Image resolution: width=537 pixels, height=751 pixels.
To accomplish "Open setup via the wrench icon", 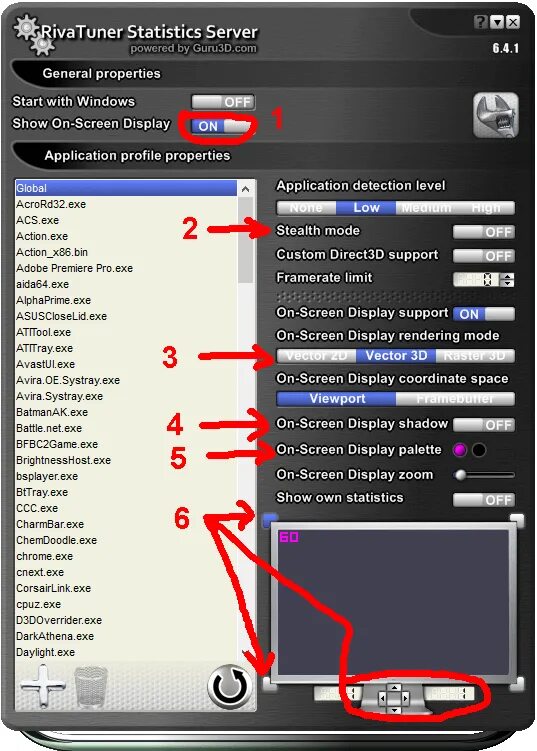I will tap(496, 115).
